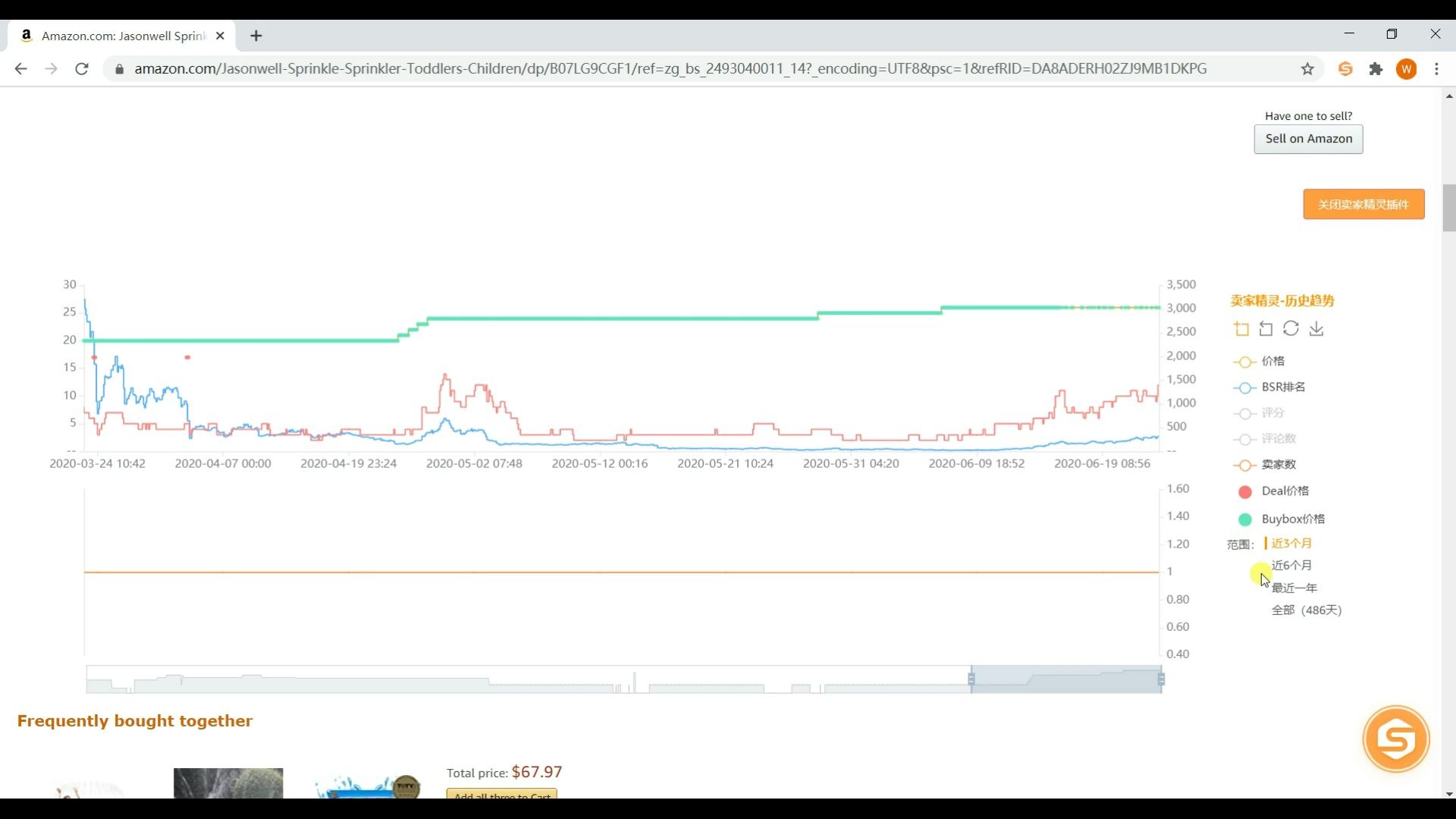
Task: Open the floating Seller Sprite round icon
Action: click(x=1395, y=739)
